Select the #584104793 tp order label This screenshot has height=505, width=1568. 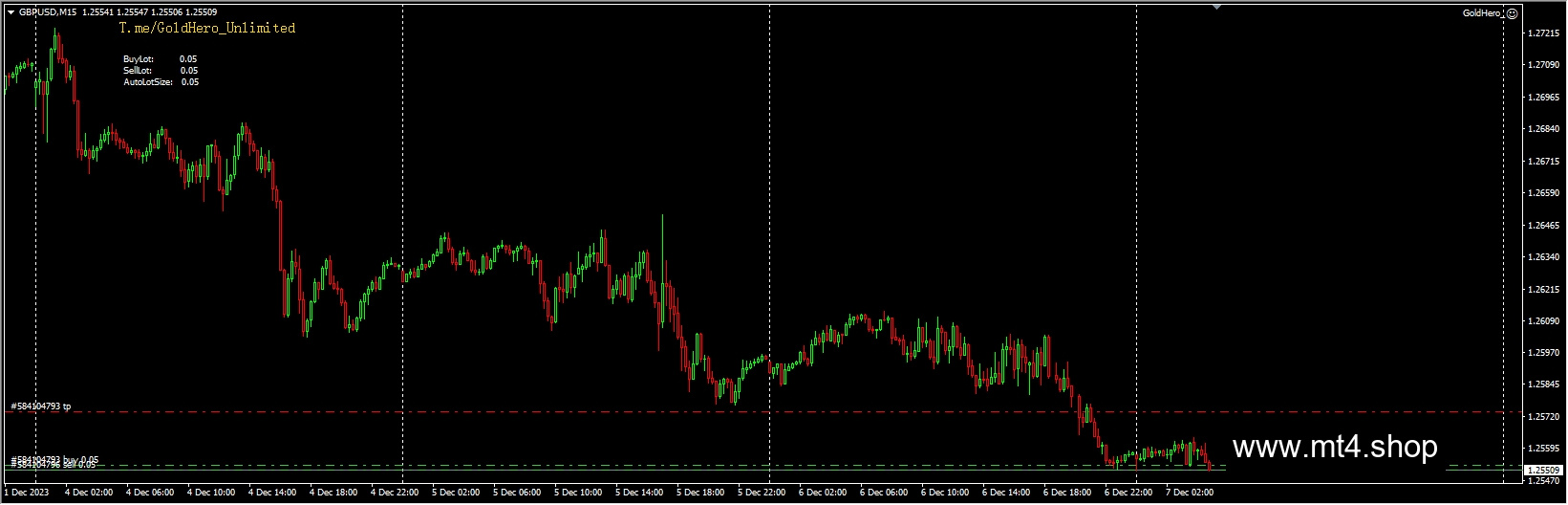click(x=41, y=406)
